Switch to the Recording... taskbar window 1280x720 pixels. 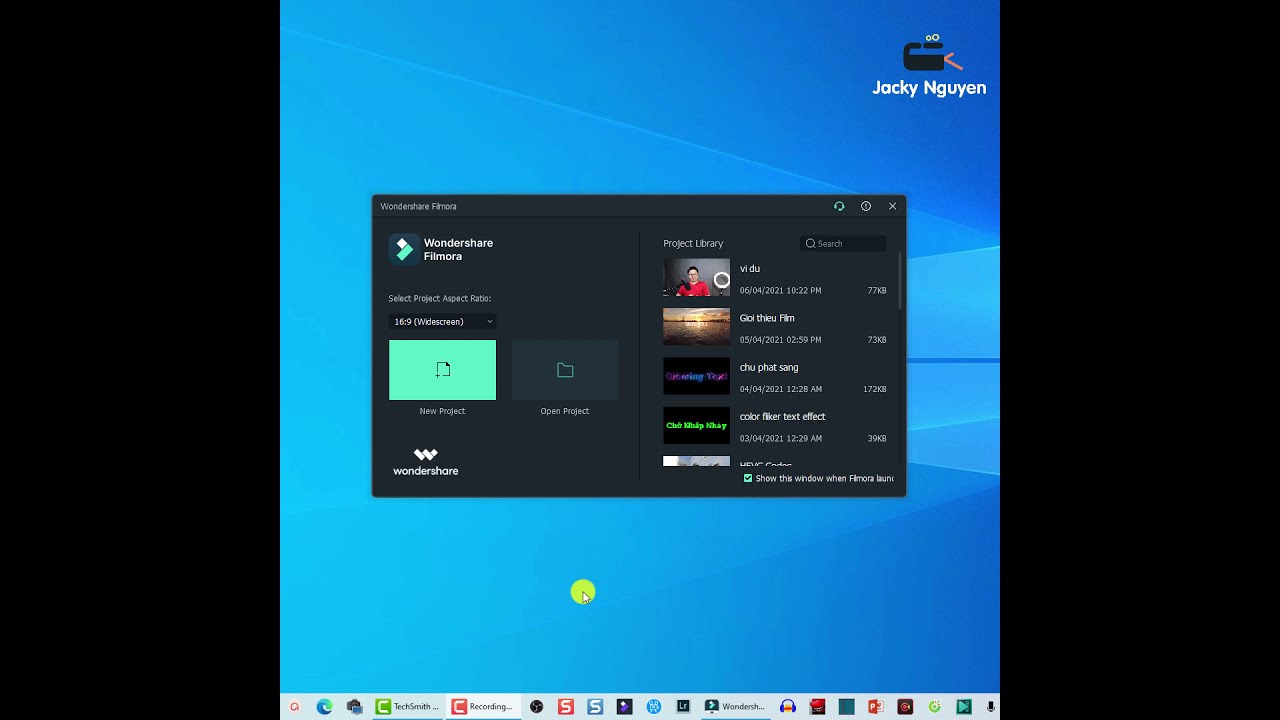(x=484, y=706)
